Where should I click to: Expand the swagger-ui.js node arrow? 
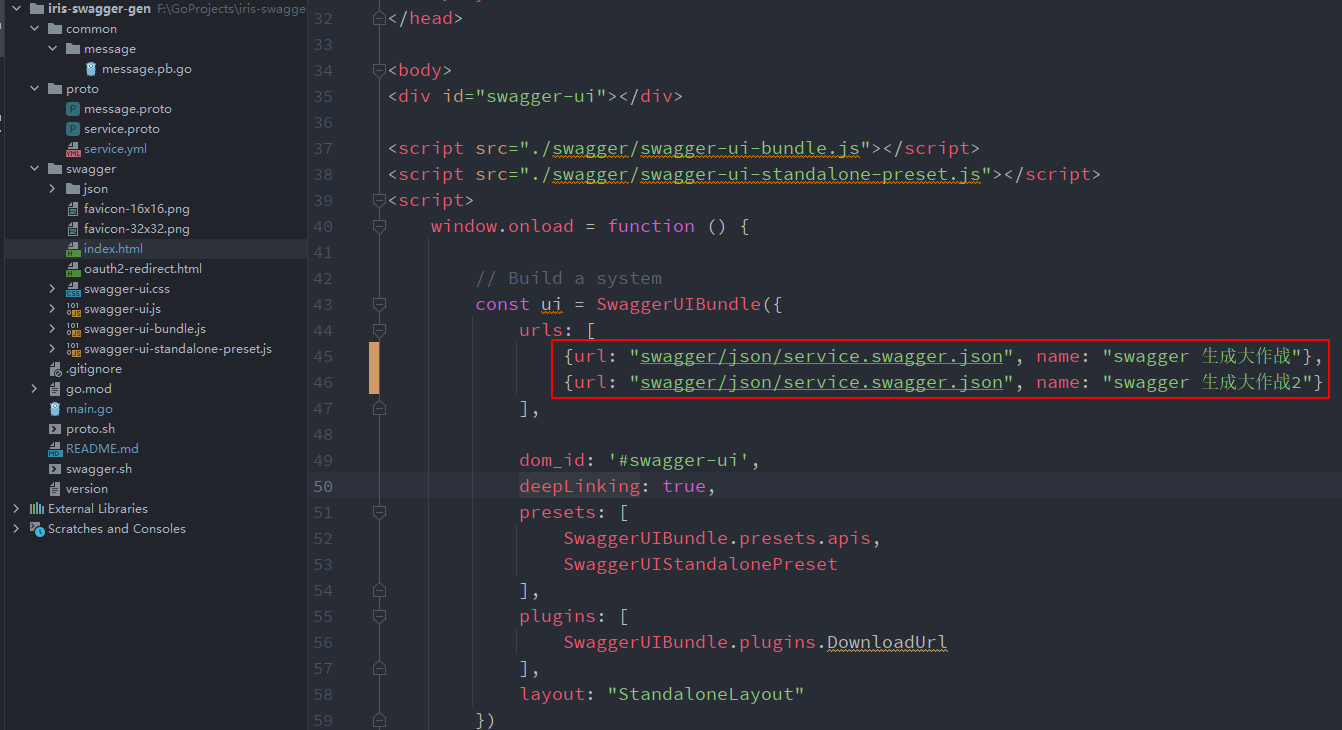tap(53, 309)
